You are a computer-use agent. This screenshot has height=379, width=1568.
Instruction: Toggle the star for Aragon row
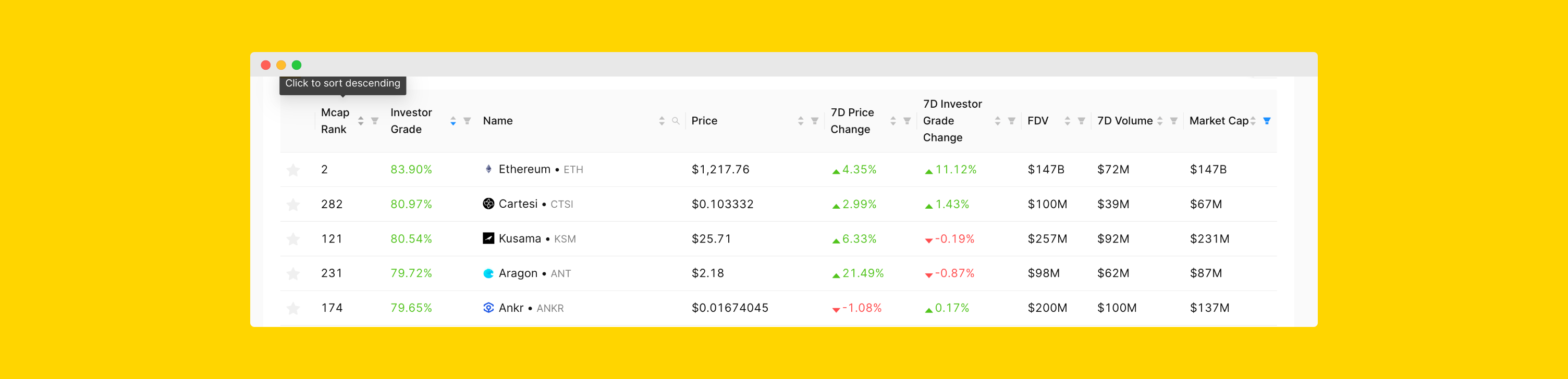pos(293,274)
